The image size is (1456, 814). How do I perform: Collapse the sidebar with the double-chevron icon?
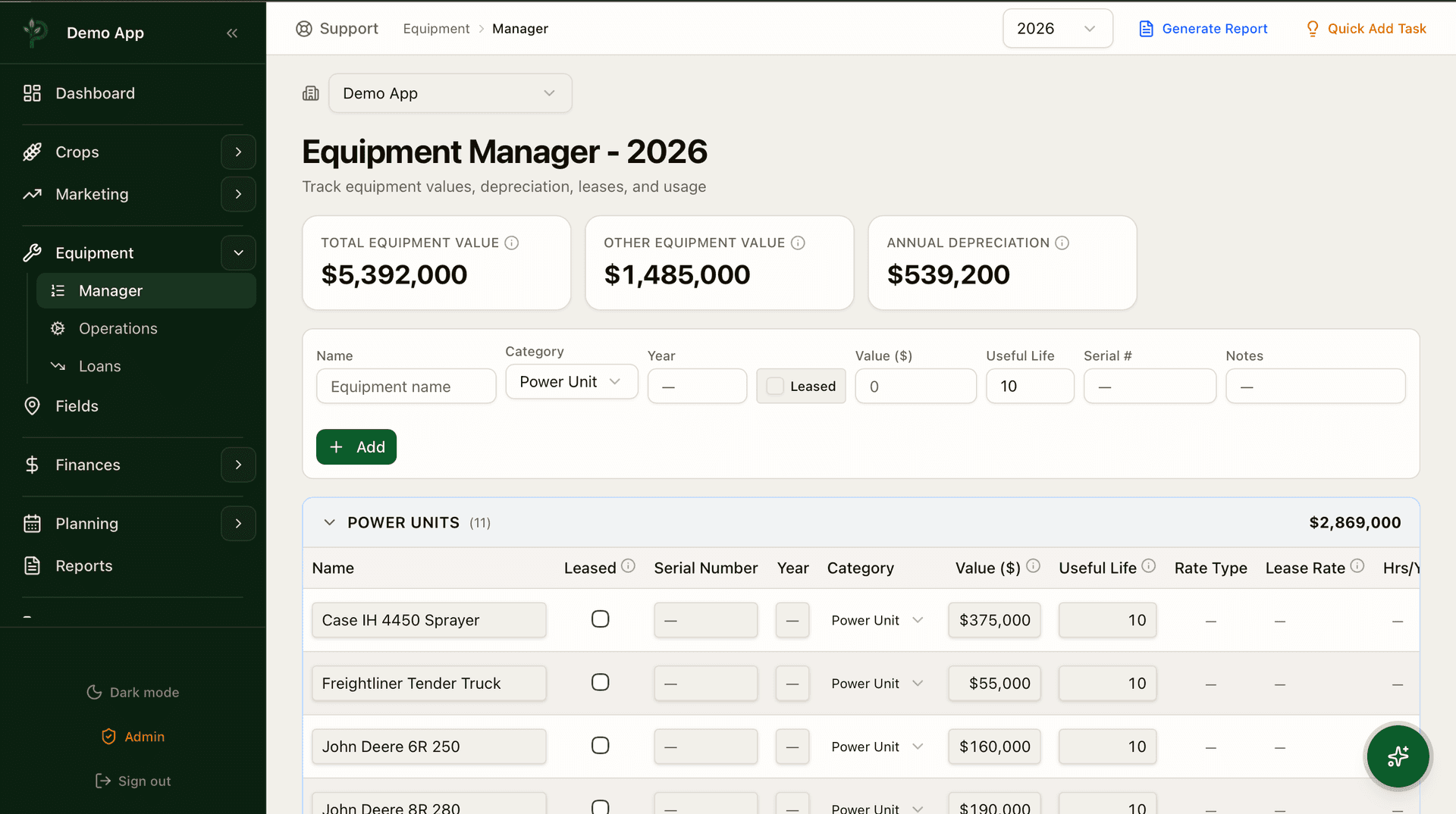pos(232,33)
